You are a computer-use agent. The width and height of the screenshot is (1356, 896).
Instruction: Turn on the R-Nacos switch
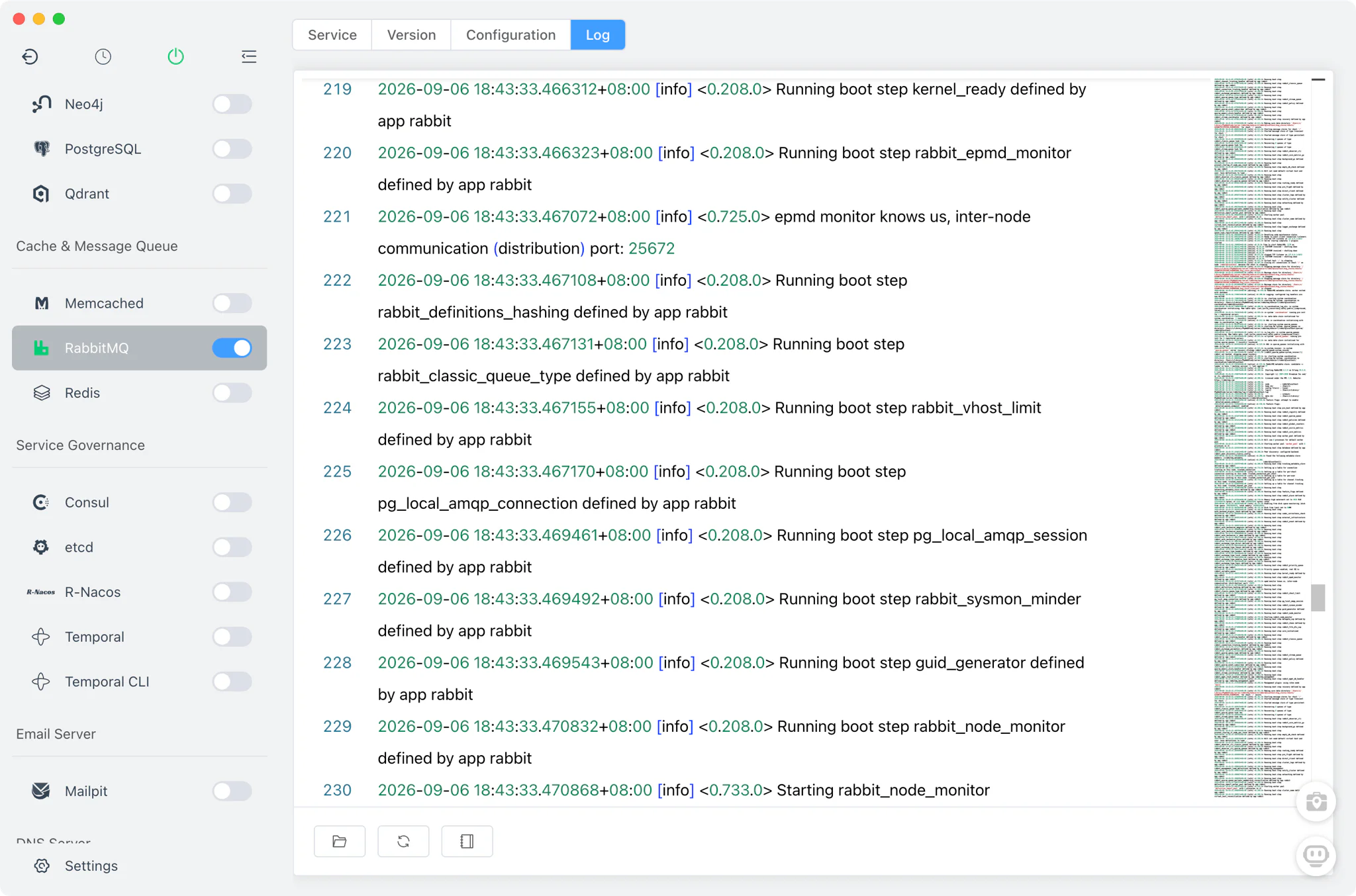click(x=232, y=592)
